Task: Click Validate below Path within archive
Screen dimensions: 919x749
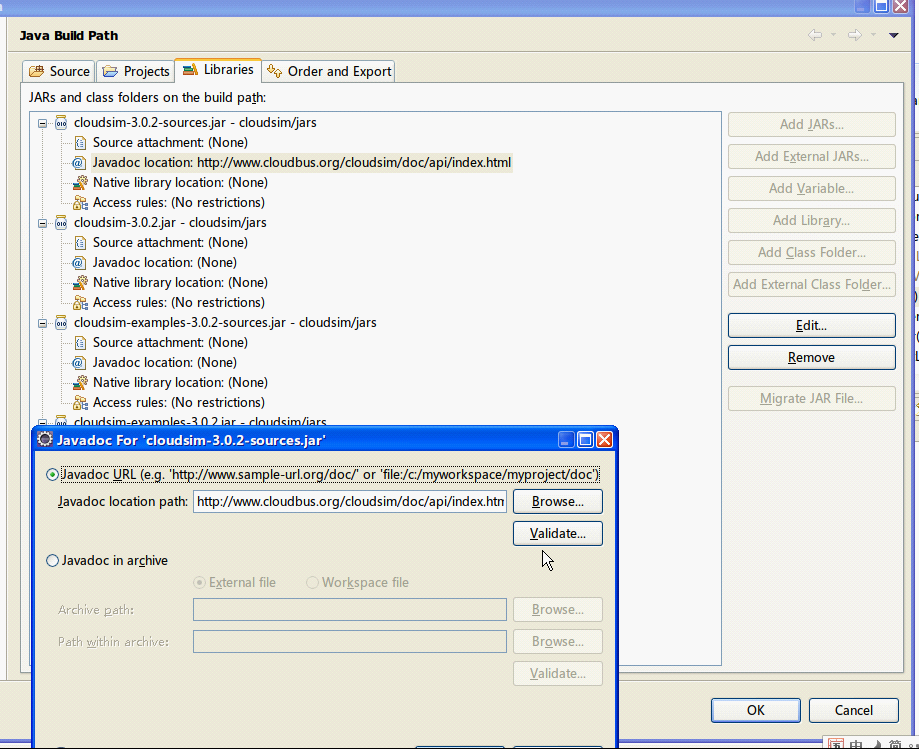Action: [x=557, y=674]
